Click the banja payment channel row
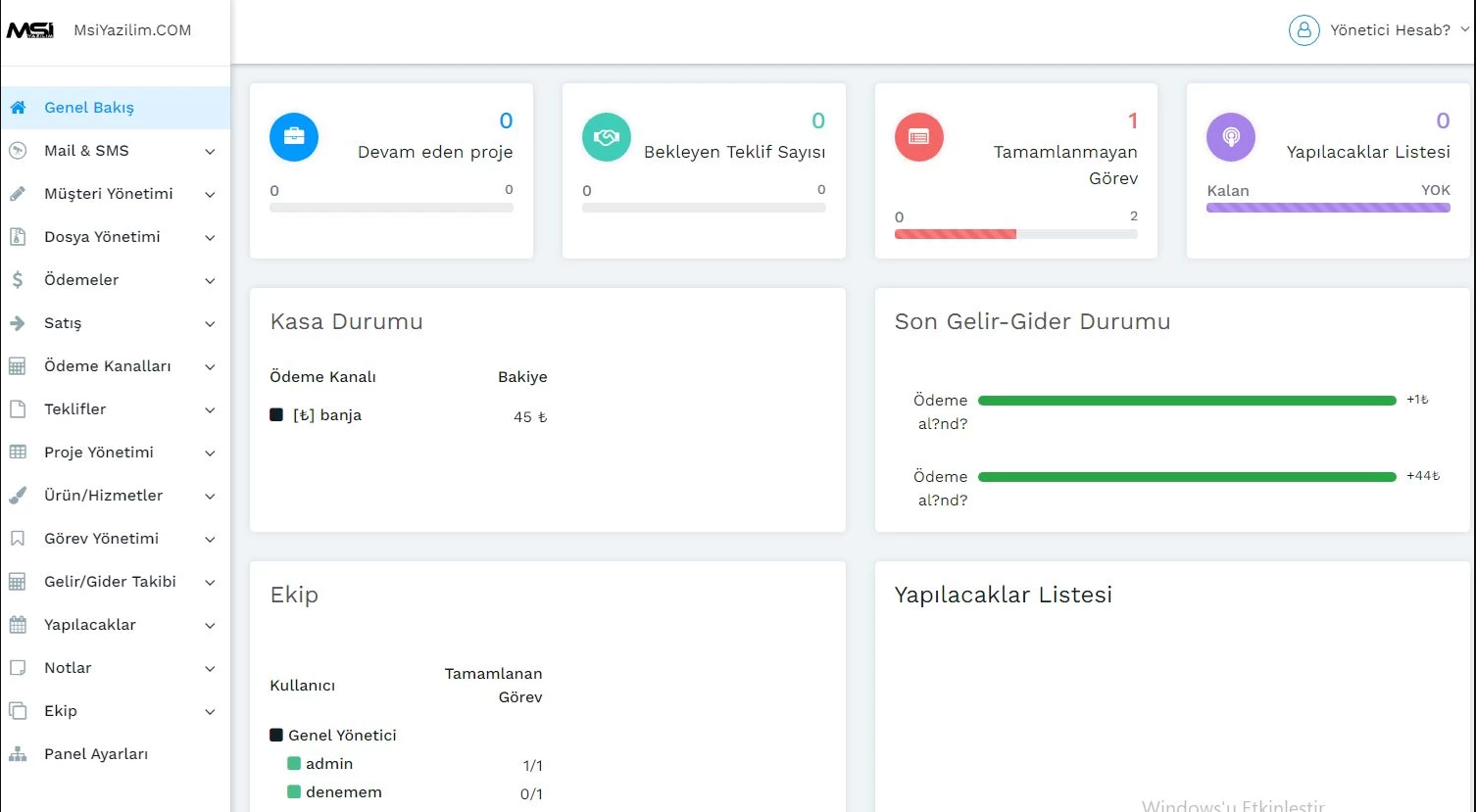The width and height of the screenshot is (1476, 812). point(327,415)
